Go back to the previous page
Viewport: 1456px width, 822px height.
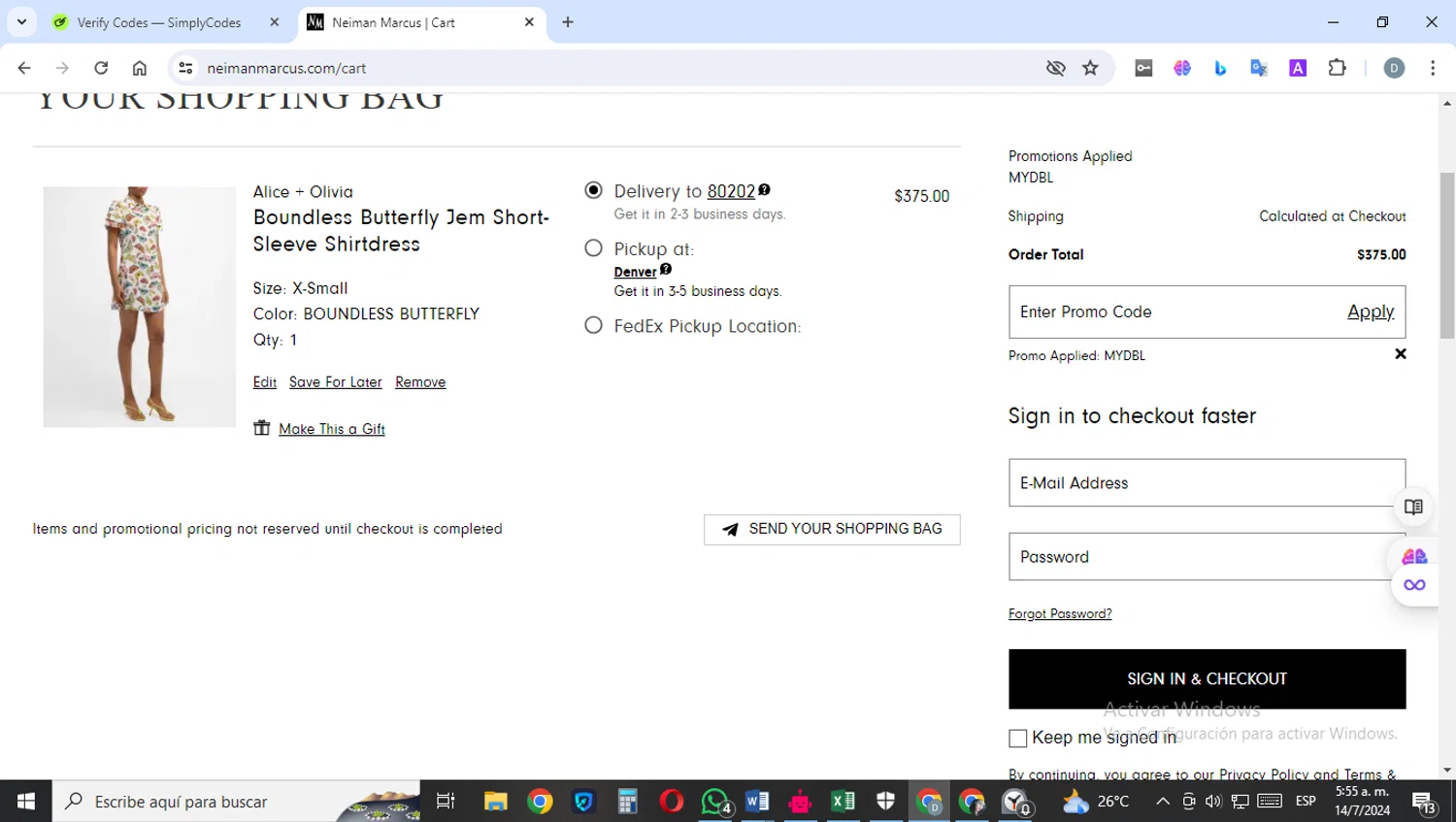24,68
